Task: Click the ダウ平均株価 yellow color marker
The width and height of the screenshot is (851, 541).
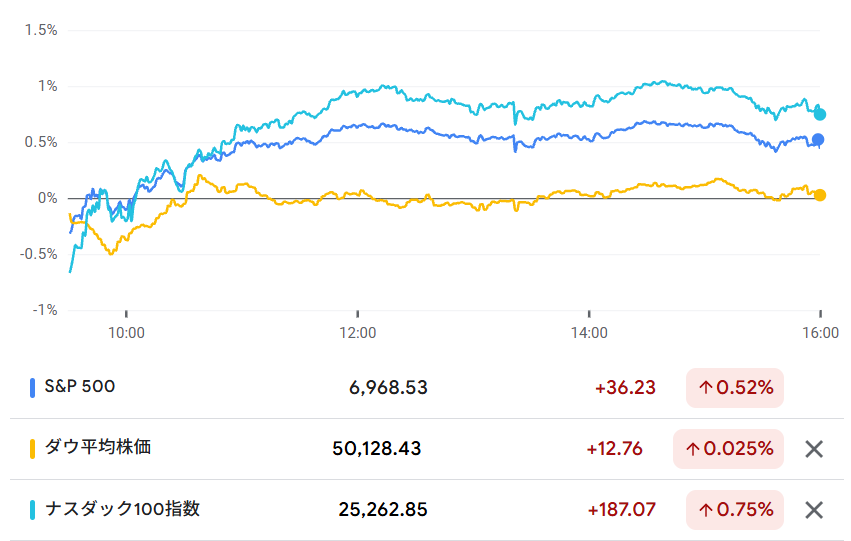Action: click(33, 449)
